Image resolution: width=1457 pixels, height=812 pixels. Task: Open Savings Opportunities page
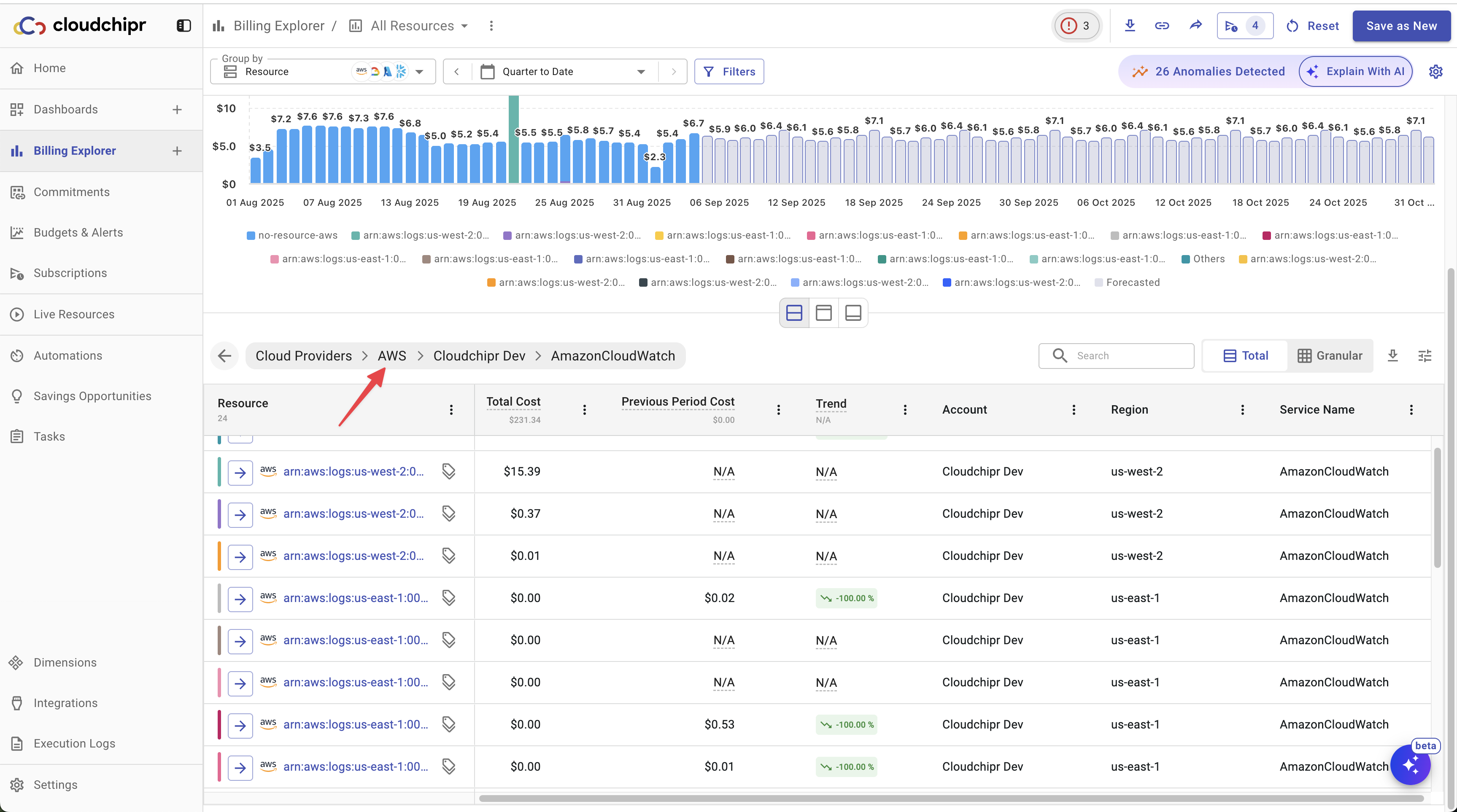(101, 396)
